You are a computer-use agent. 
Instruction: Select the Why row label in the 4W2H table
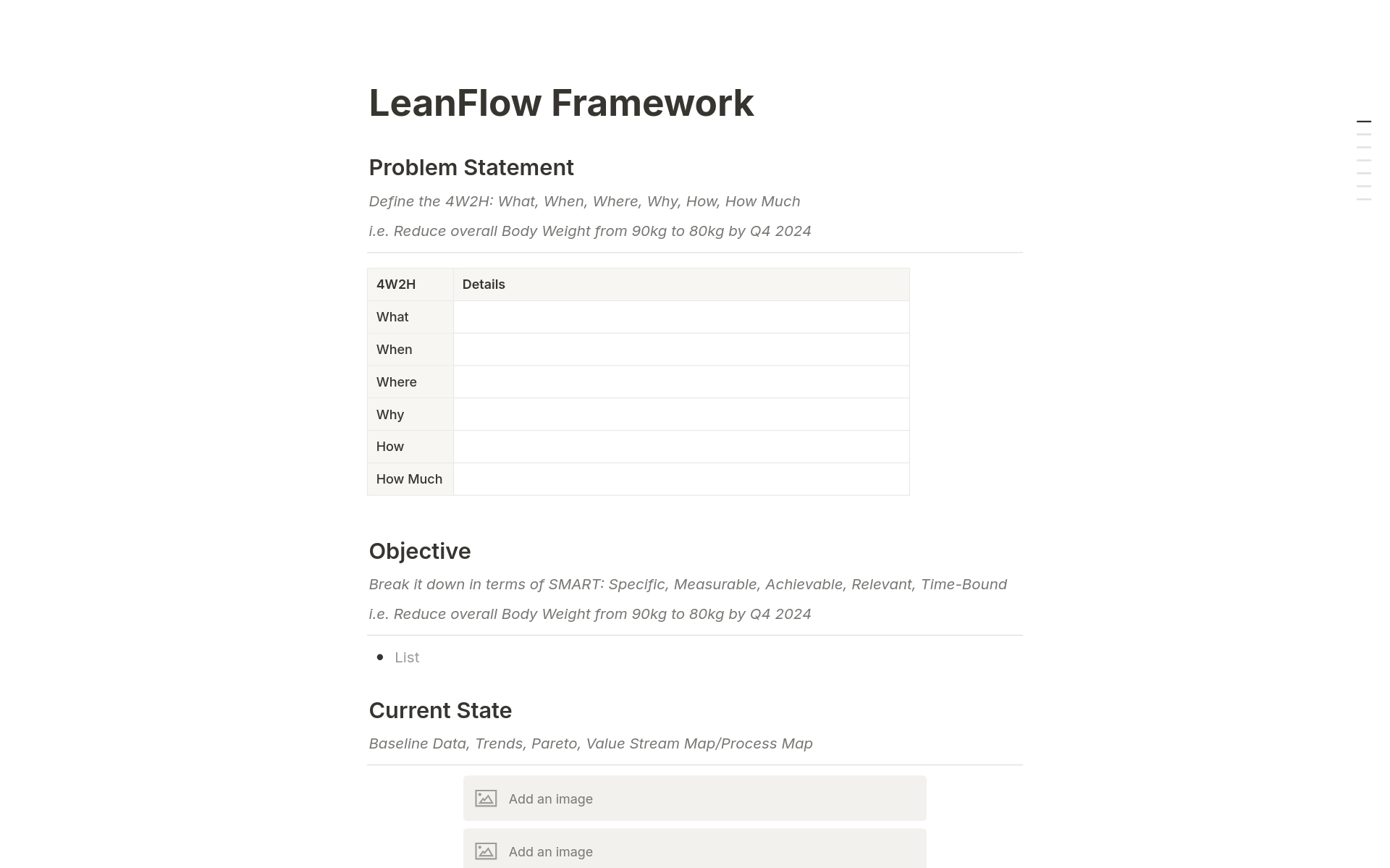(389, 414)
